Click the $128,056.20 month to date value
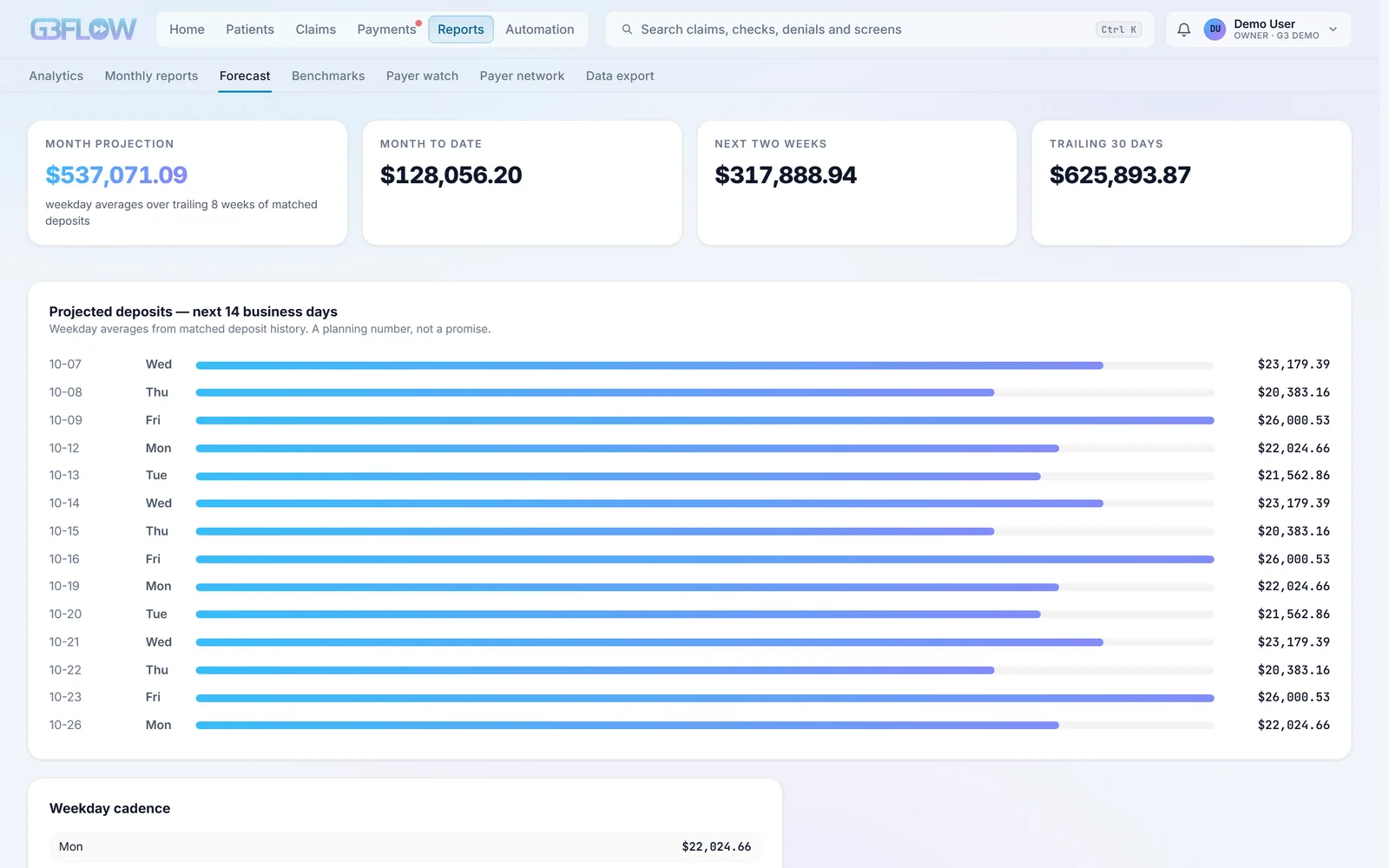Screen dimensions: 1389x868 [x=451, y=175]
